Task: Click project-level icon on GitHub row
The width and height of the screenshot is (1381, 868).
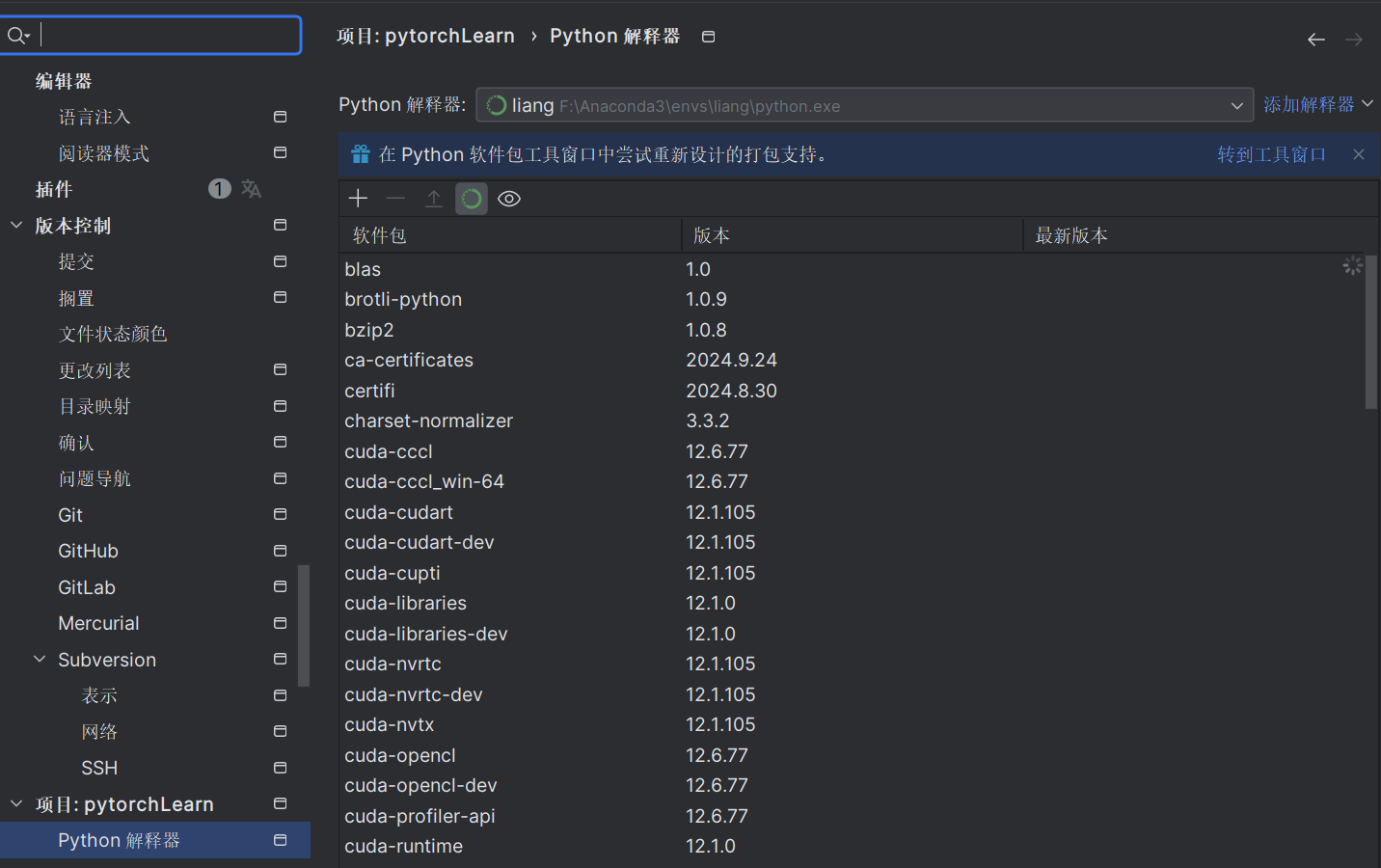Action: (280, 551)
